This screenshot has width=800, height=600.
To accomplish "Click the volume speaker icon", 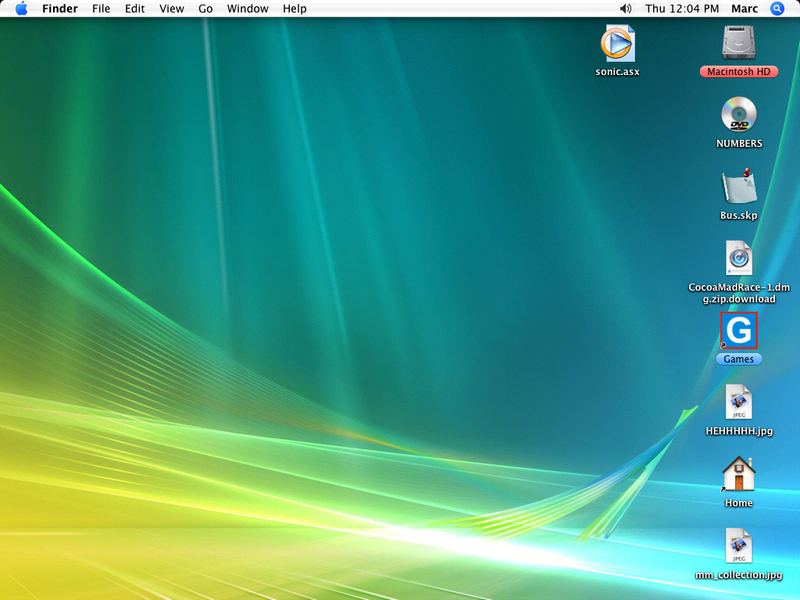I will [x=626, y=9].
